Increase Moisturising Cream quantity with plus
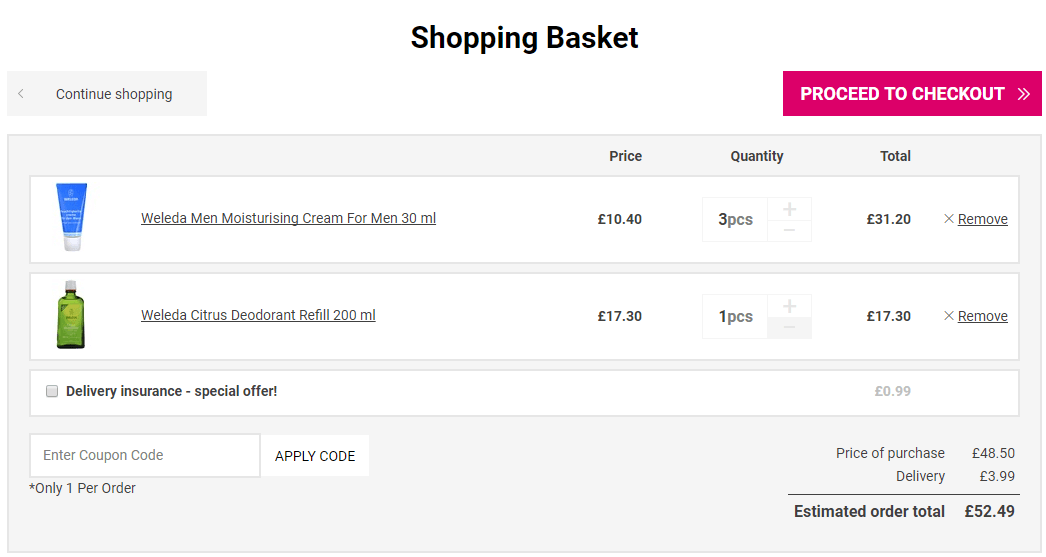 [789, 209]
